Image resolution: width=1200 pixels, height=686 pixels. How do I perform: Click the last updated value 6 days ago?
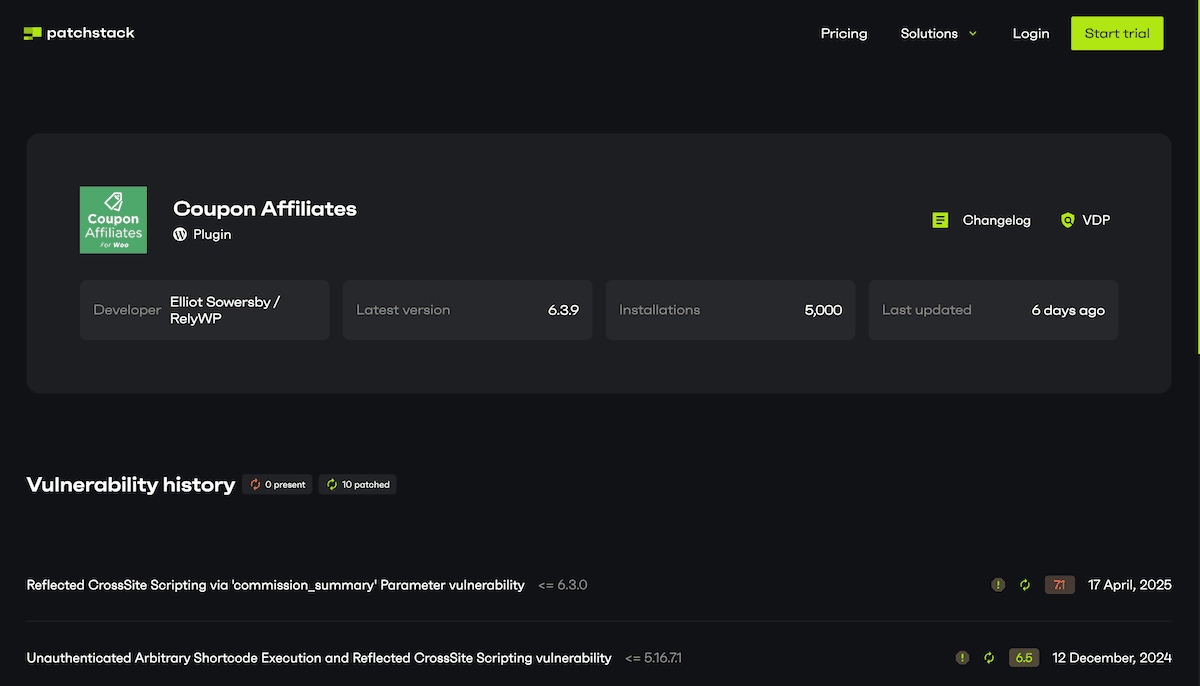pos(1068,310)
